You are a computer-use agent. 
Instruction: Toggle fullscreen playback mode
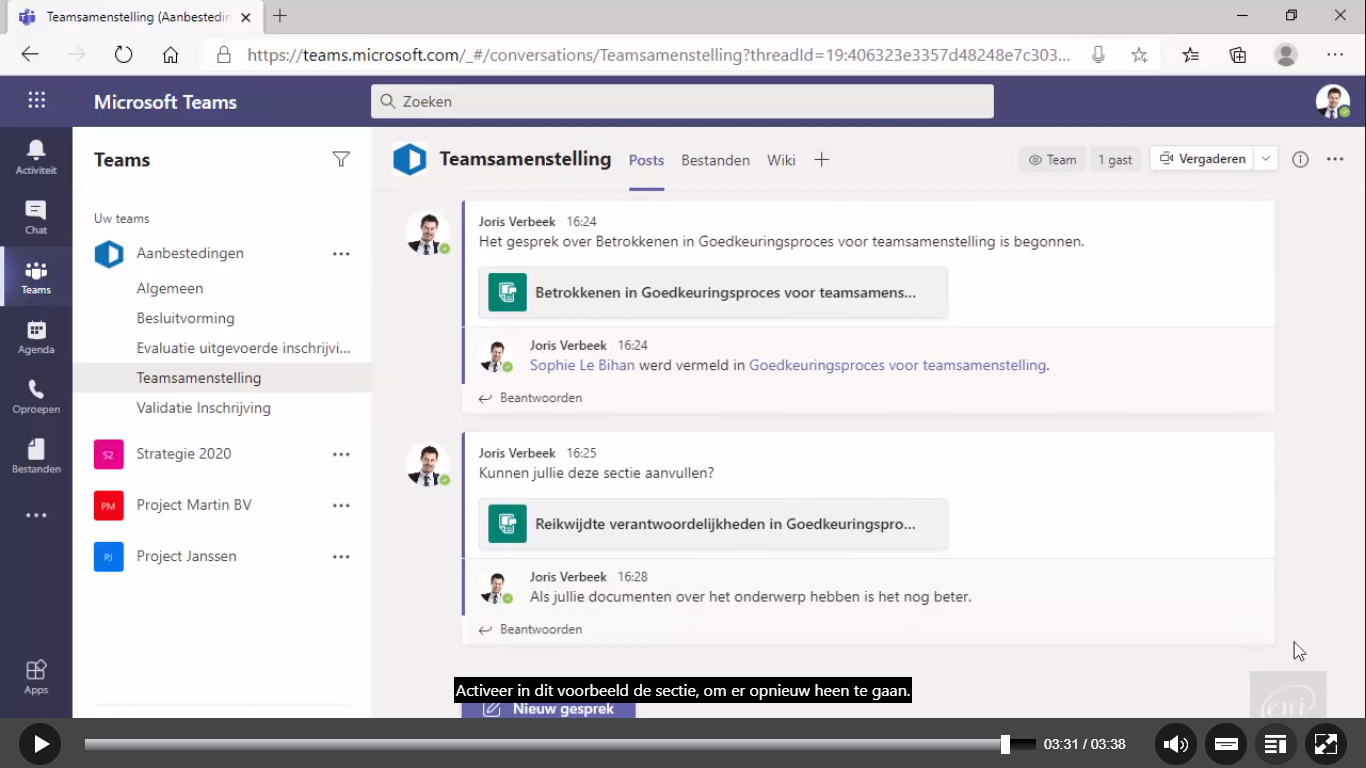point(1325,744)
